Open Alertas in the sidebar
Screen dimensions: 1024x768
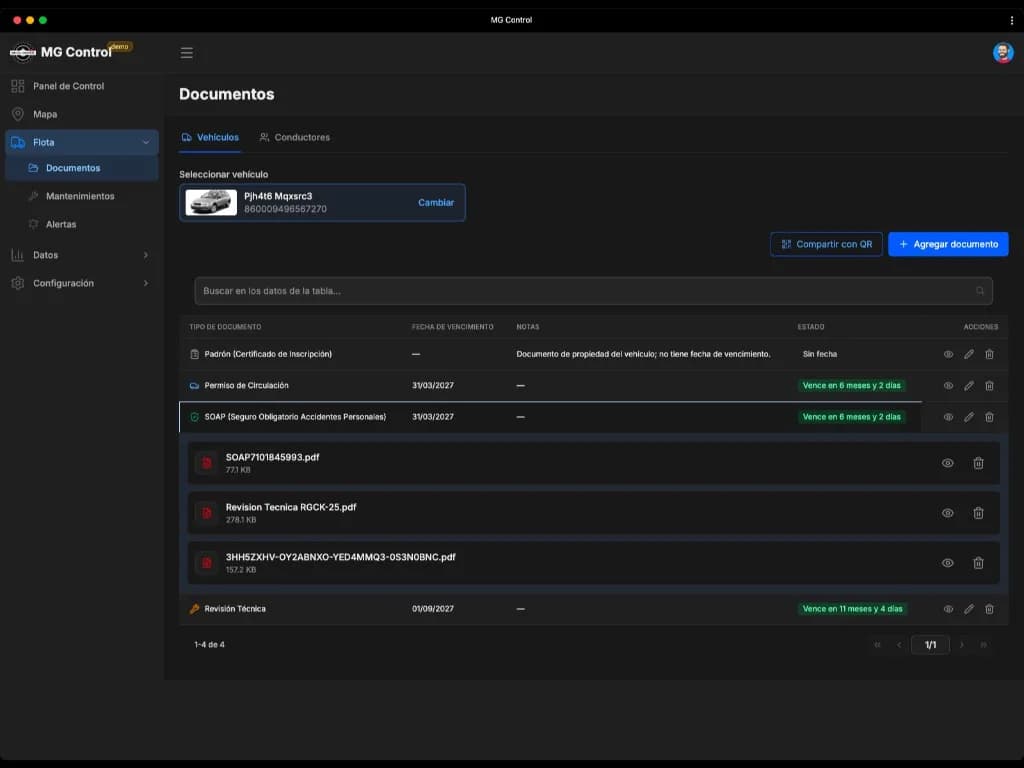coord(81,224)
